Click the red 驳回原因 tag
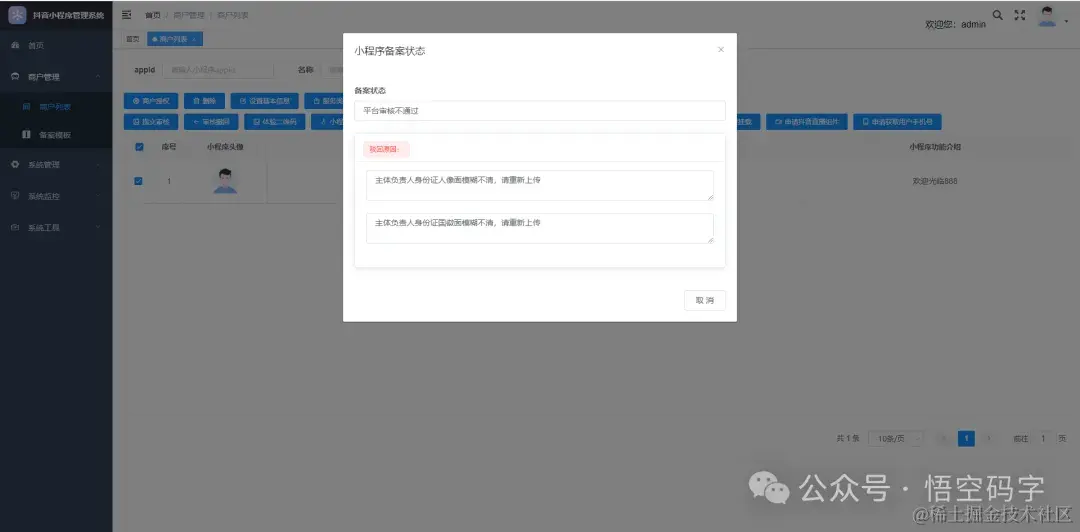1080x532 pixels. point(386,149)
